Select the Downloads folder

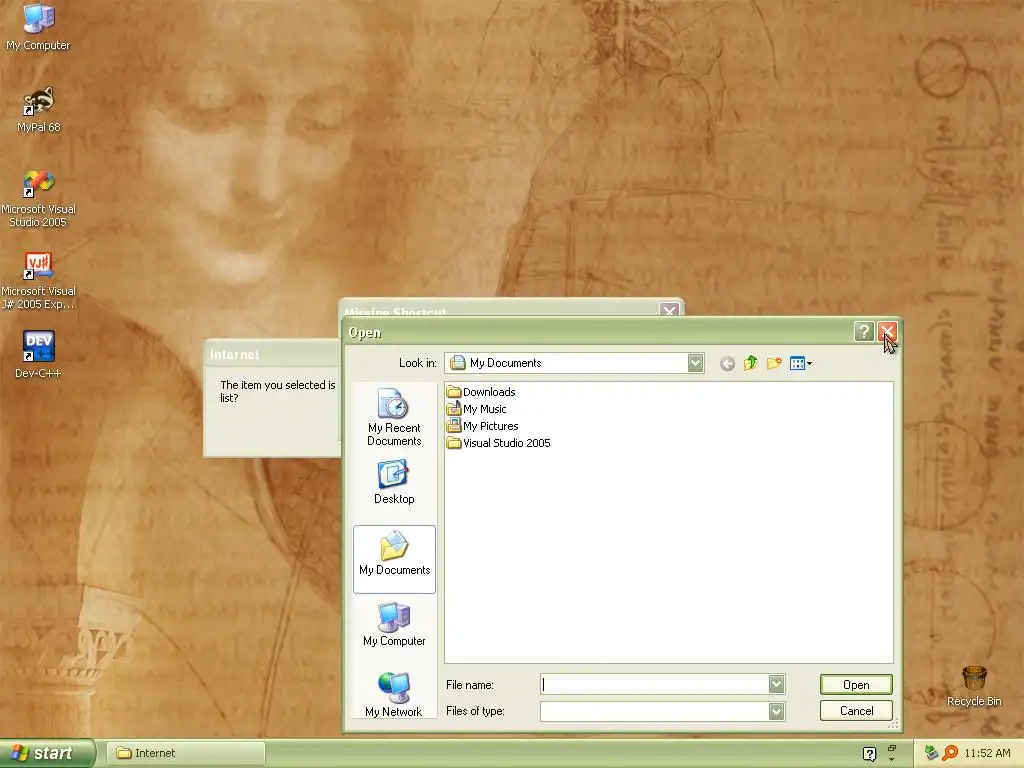(x=481, y=392)
